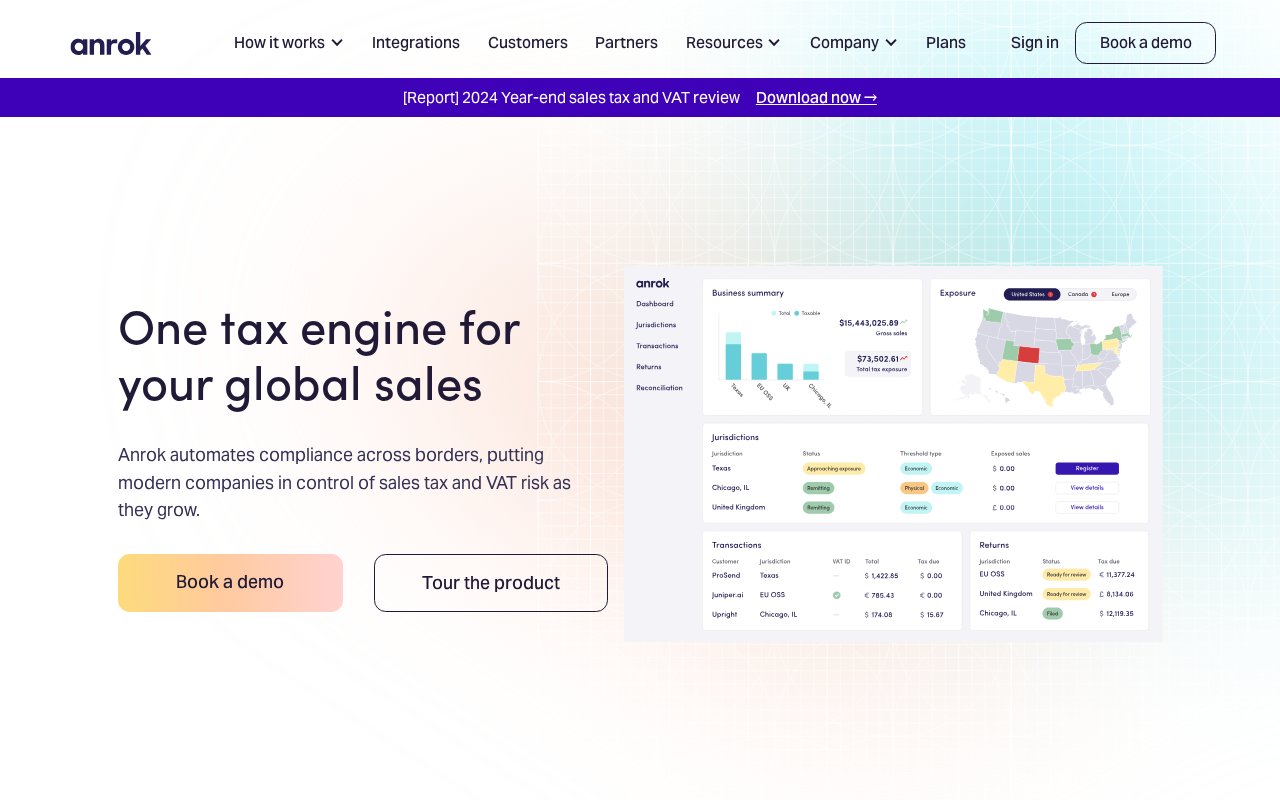Viewport: 1280px width, 800px height.
Task: Switch Exposure map to Europe
Action: (1120, 294)
